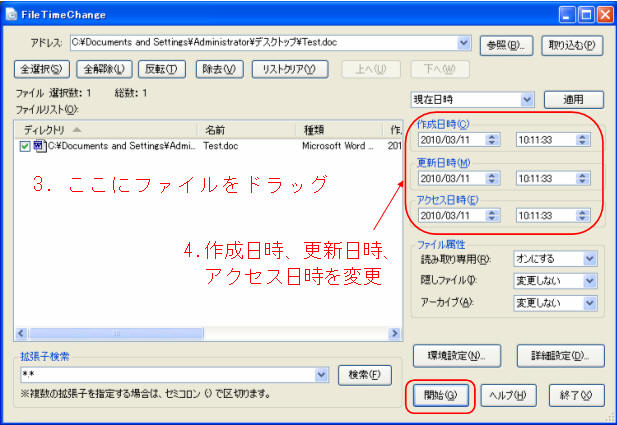The image size is (617, 425).
Task: Click the 詳細設定(D) advanced settings button
Action: (x=560, y=356)
